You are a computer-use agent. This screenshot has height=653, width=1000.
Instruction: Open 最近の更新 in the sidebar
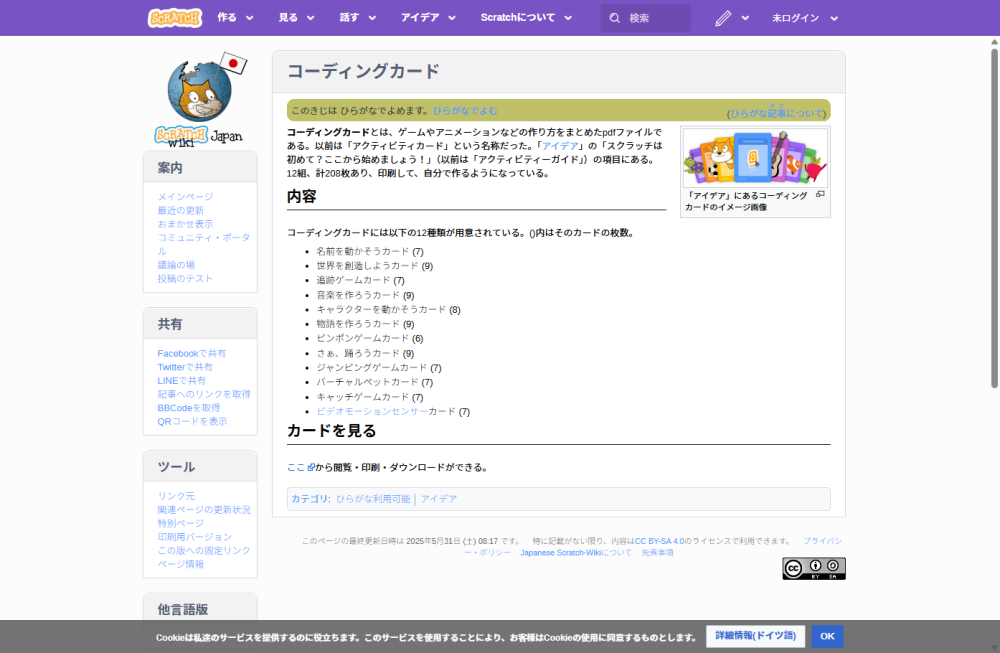tap(180, 210)
